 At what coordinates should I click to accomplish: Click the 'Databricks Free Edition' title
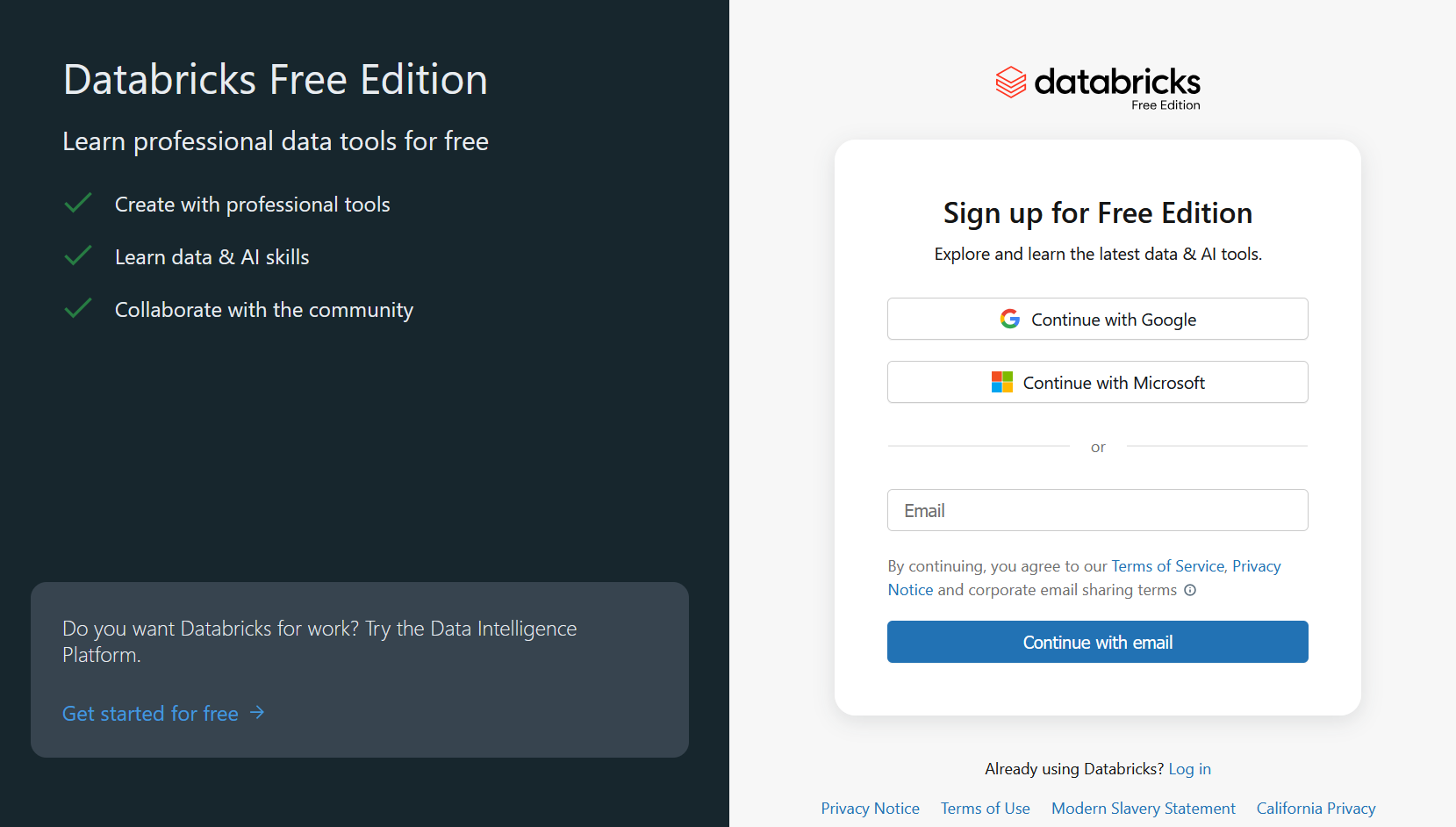[x=276, y=80]
